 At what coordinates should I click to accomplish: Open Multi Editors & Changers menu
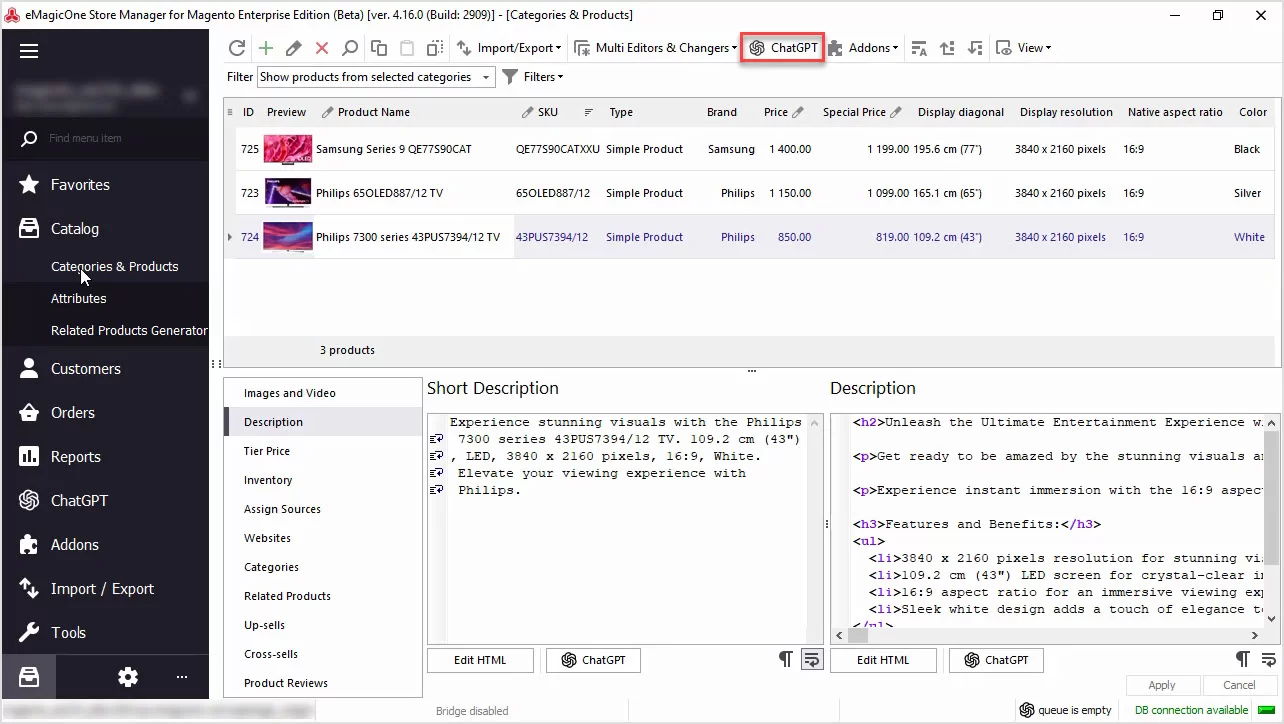pos(654,48)
